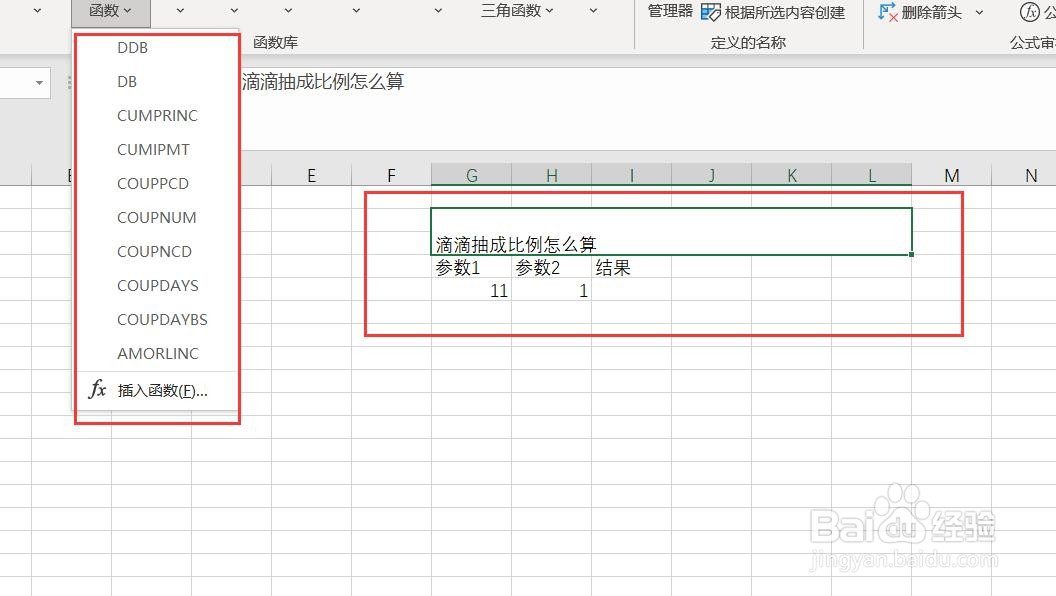The height and width of the screenshot is (596, 1056).
Task: Click 删除箭头 button label
Action: (931, 13)
